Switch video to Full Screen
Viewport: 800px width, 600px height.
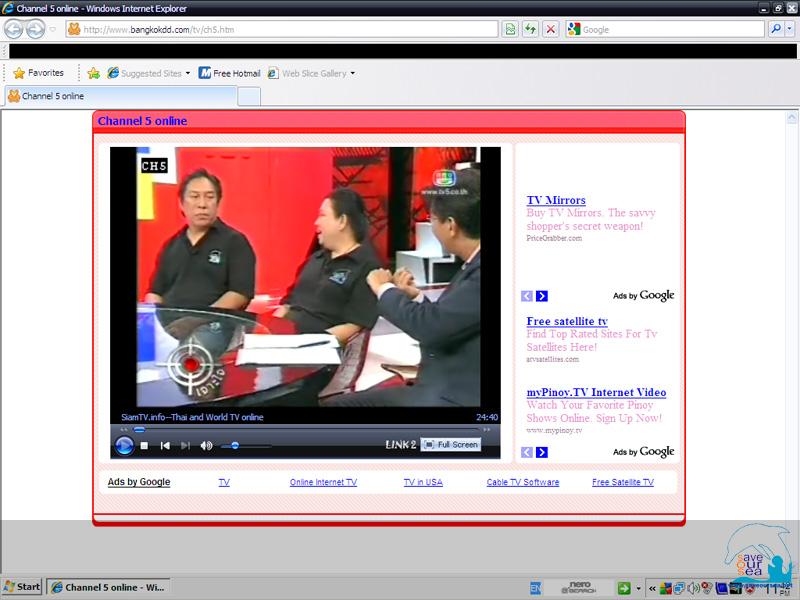click(x=451, y=444)
